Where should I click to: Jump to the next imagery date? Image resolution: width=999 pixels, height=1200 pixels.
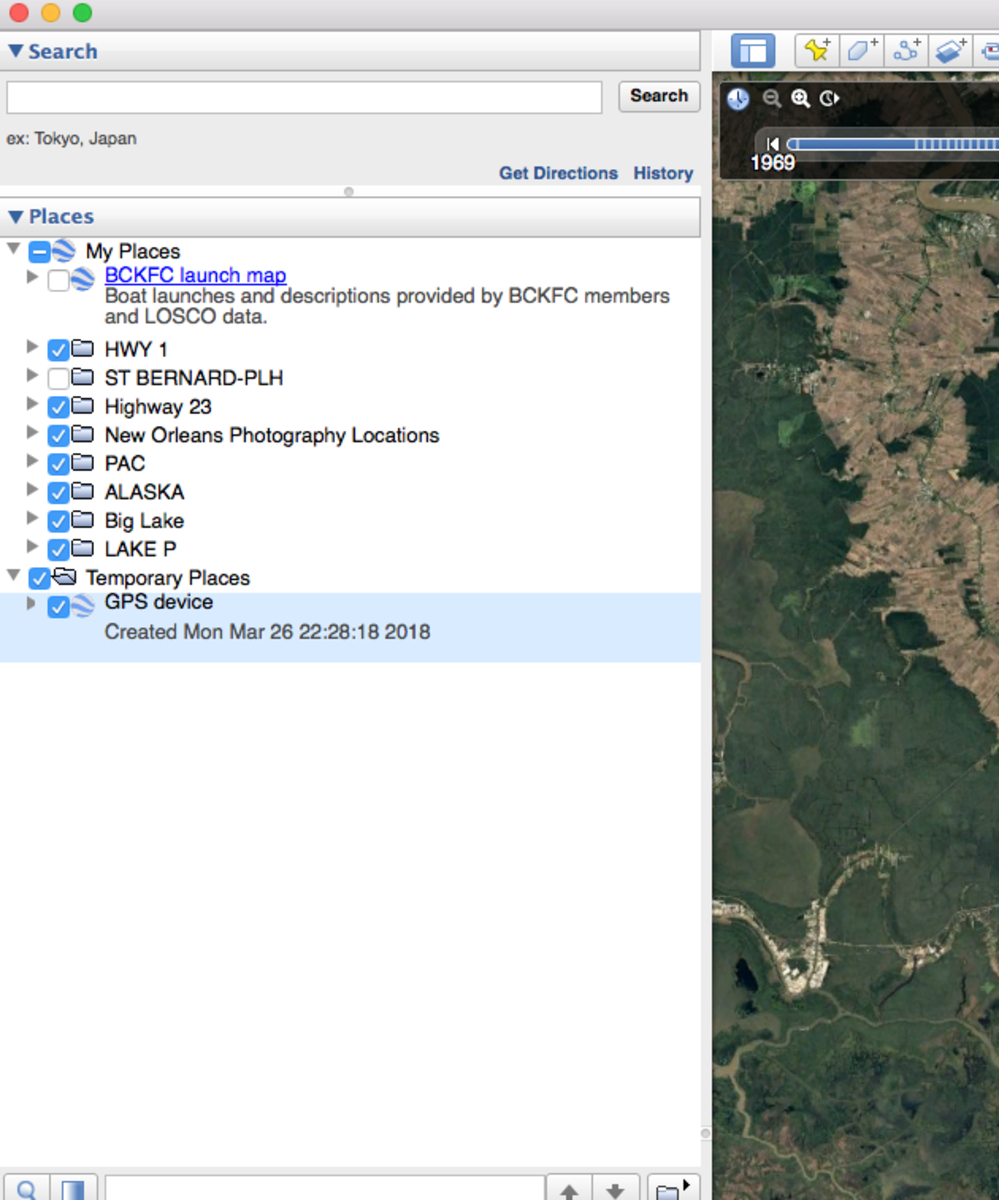point(829,98)
